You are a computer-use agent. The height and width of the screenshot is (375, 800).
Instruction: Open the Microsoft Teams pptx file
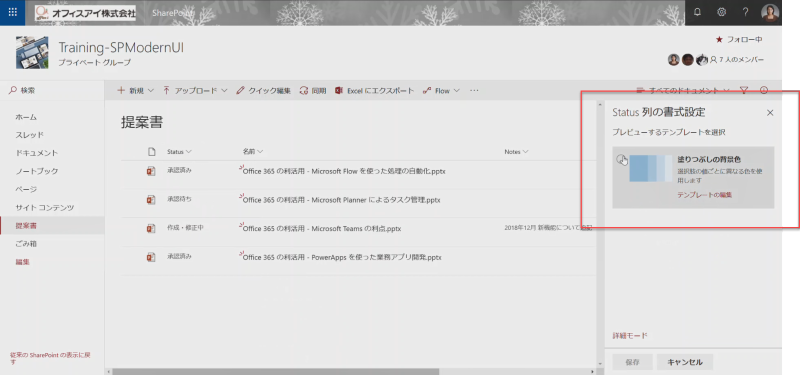[x=322, y=229]
